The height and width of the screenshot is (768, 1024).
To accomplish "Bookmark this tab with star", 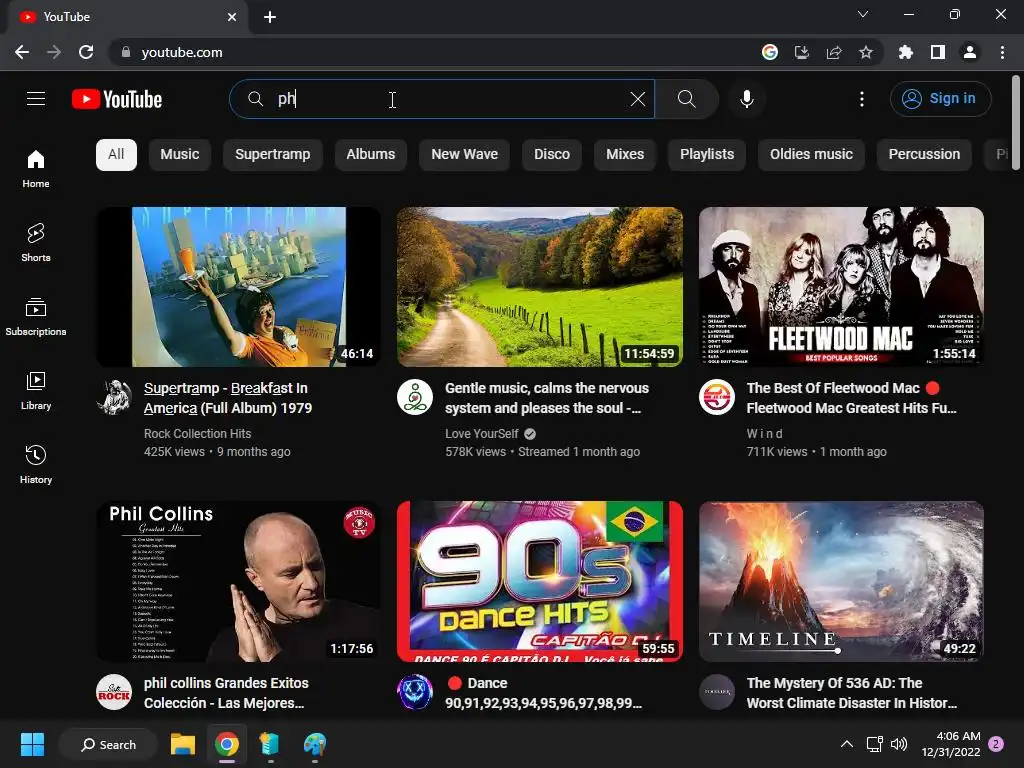I will click(866, 52).
